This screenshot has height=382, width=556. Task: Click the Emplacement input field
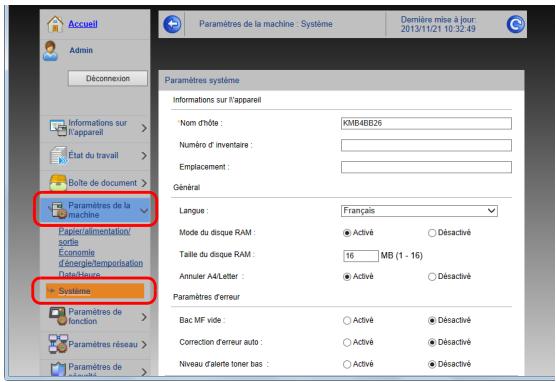click(426, 167)
